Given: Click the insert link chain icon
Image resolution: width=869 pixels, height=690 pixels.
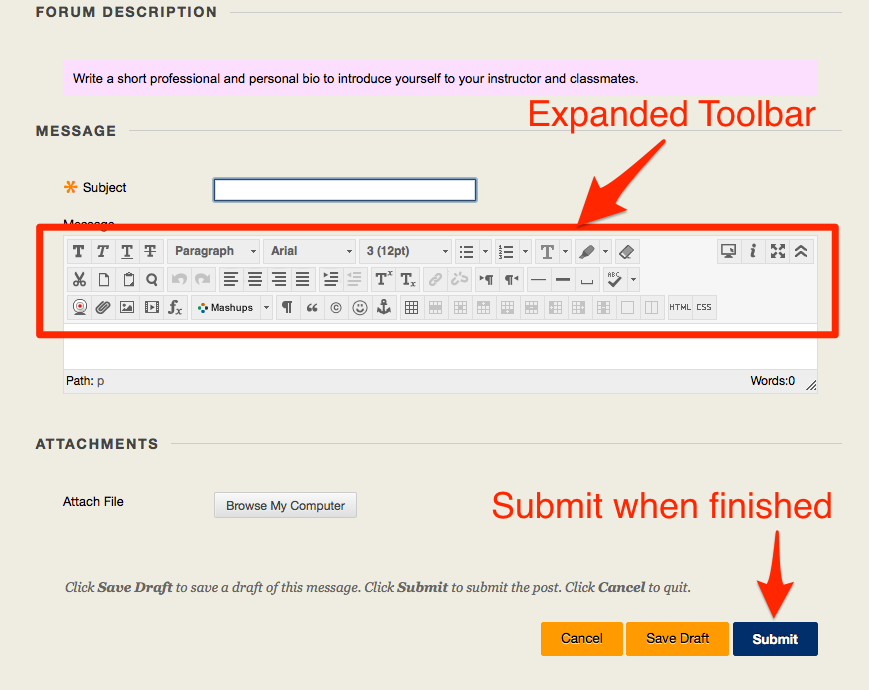Looking at the screenshot, I should [436, 280].
